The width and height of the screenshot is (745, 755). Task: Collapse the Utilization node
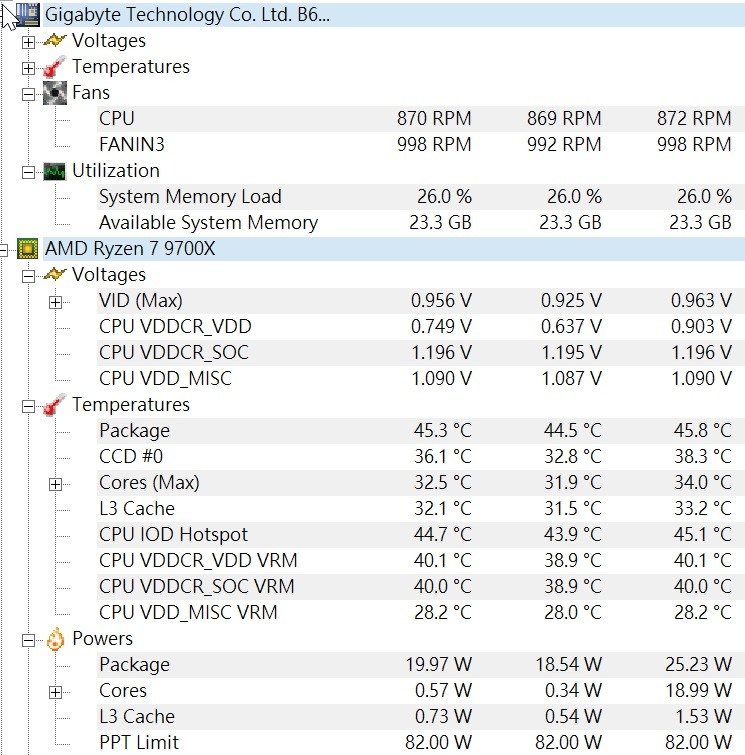pos(28,172)
